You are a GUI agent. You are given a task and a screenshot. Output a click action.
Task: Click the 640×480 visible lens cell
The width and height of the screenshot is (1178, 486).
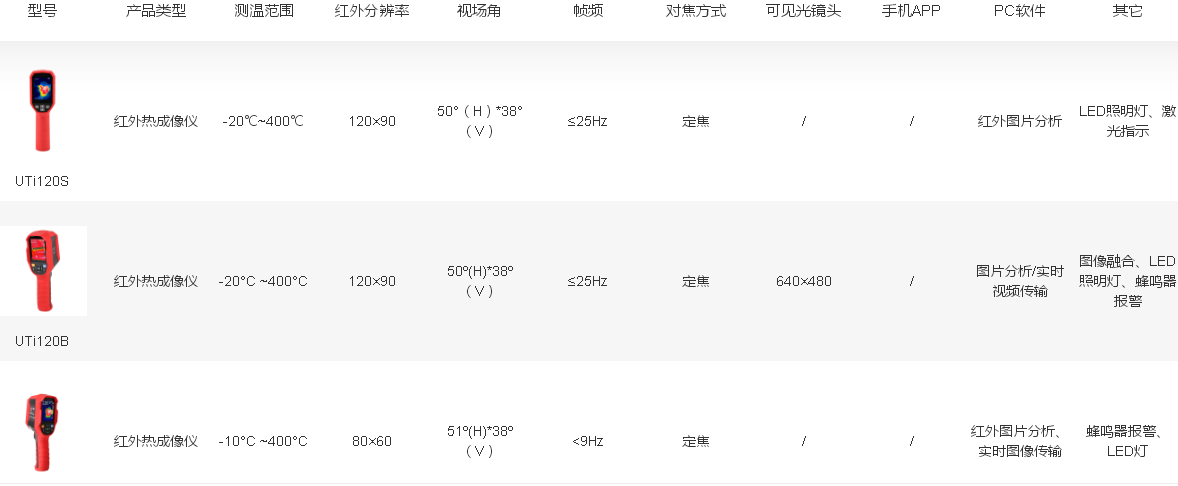point(803,281)
